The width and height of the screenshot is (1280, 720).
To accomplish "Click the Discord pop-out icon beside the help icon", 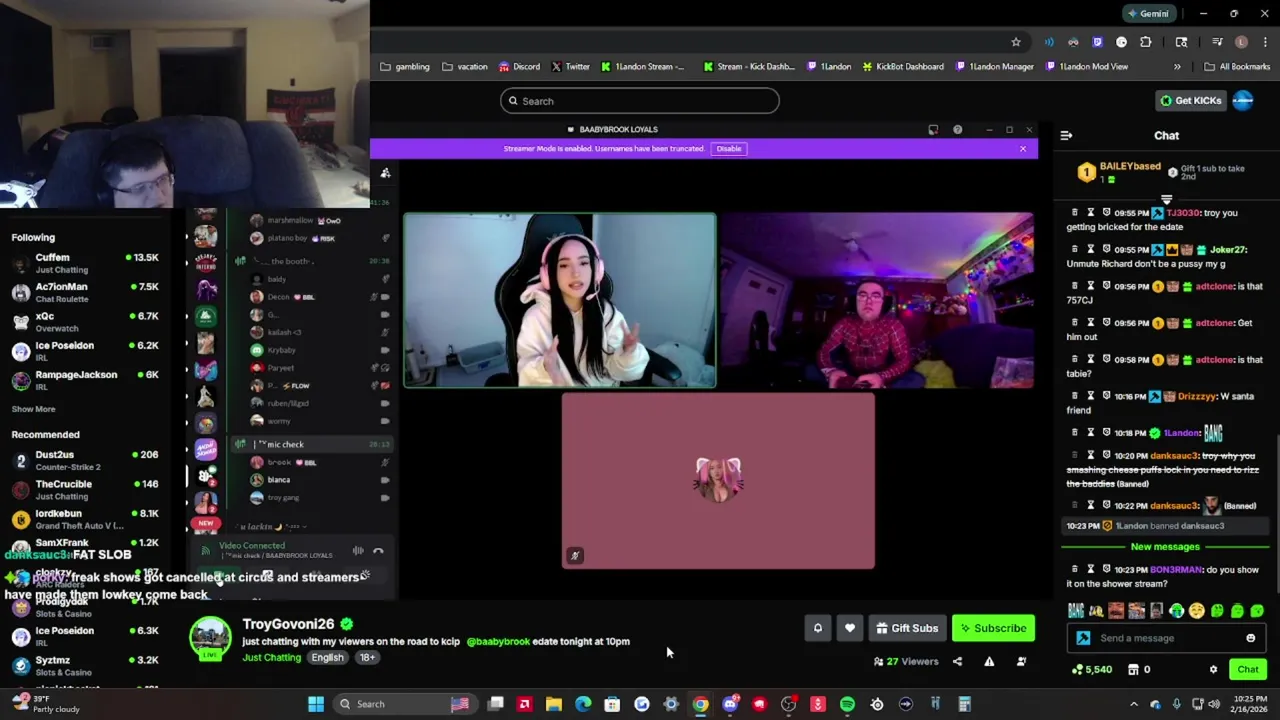I will click(x=933, y=129).
